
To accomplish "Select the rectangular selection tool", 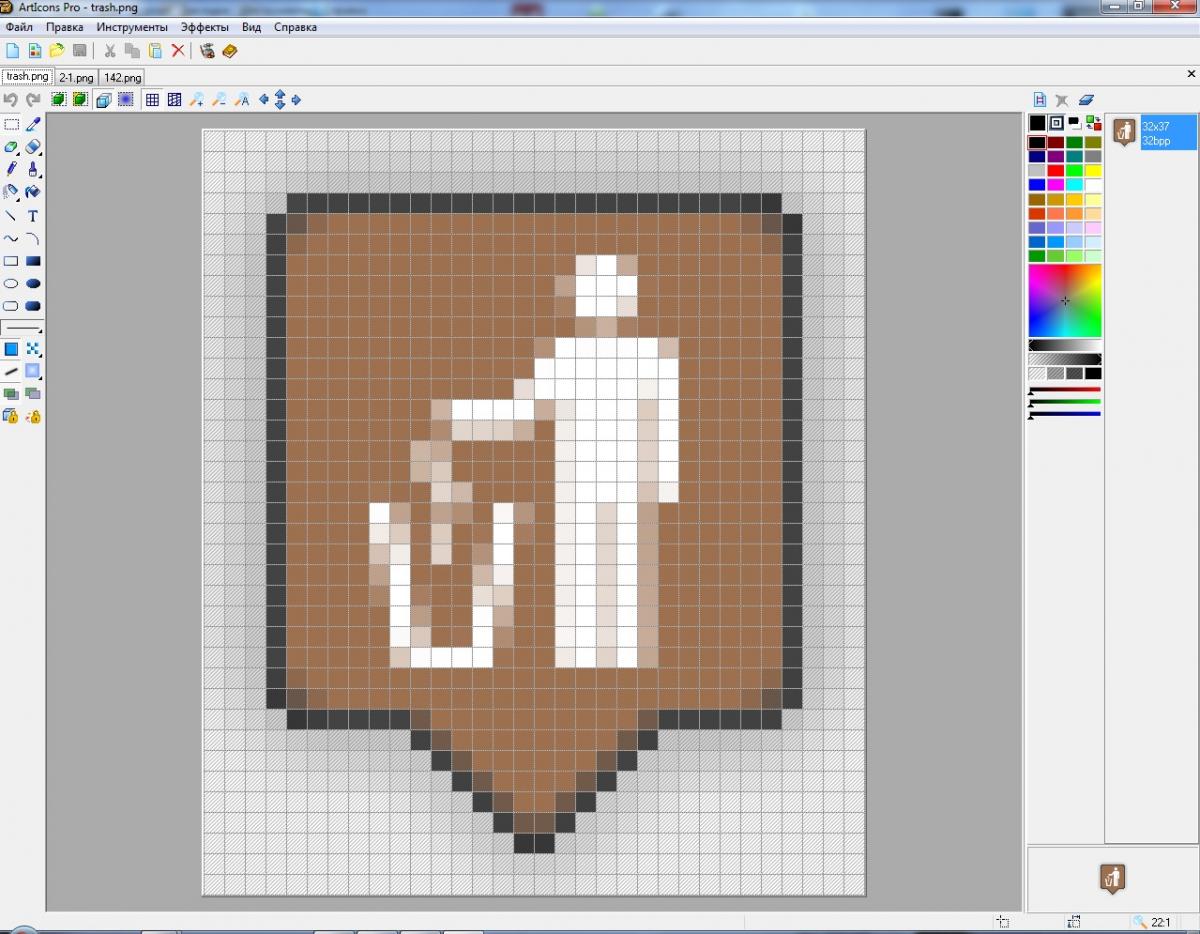I will pyautogui.click(x=11, y=125).
